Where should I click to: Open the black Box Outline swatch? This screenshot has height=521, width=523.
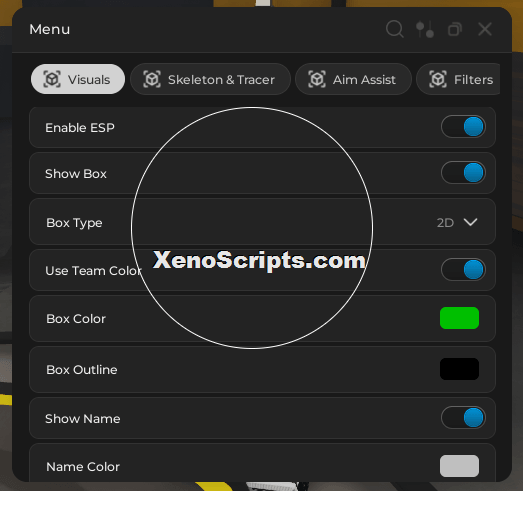(x=459, y=369)
